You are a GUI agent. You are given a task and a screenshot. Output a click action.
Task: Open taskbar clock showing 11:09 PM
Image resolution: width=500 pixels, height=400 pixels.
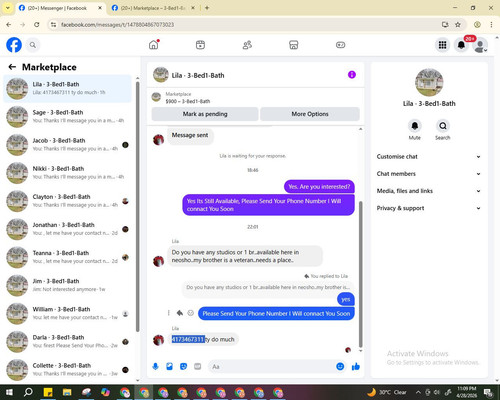point(467,392)
